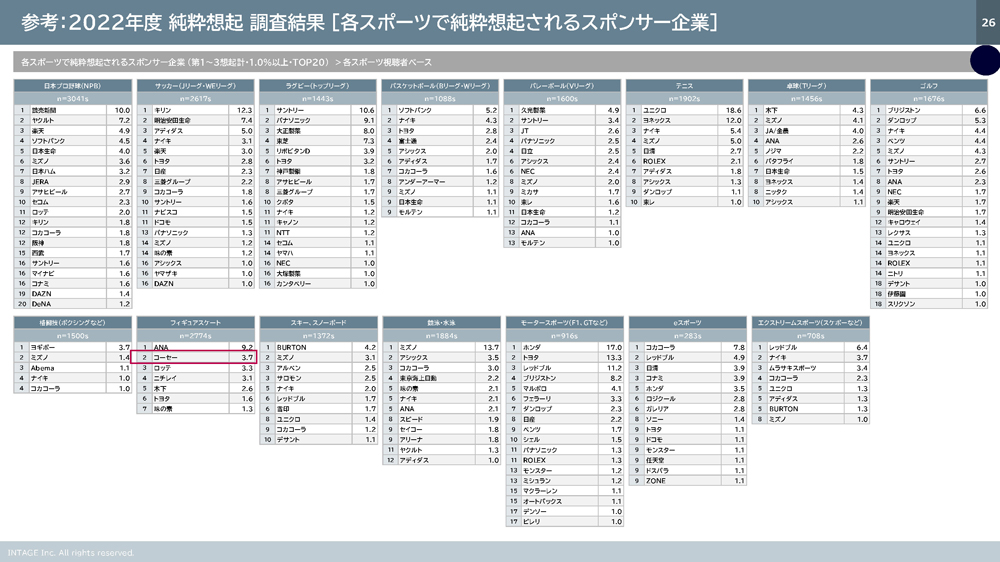Click DAZN in the soccer table

pos(163,284)
